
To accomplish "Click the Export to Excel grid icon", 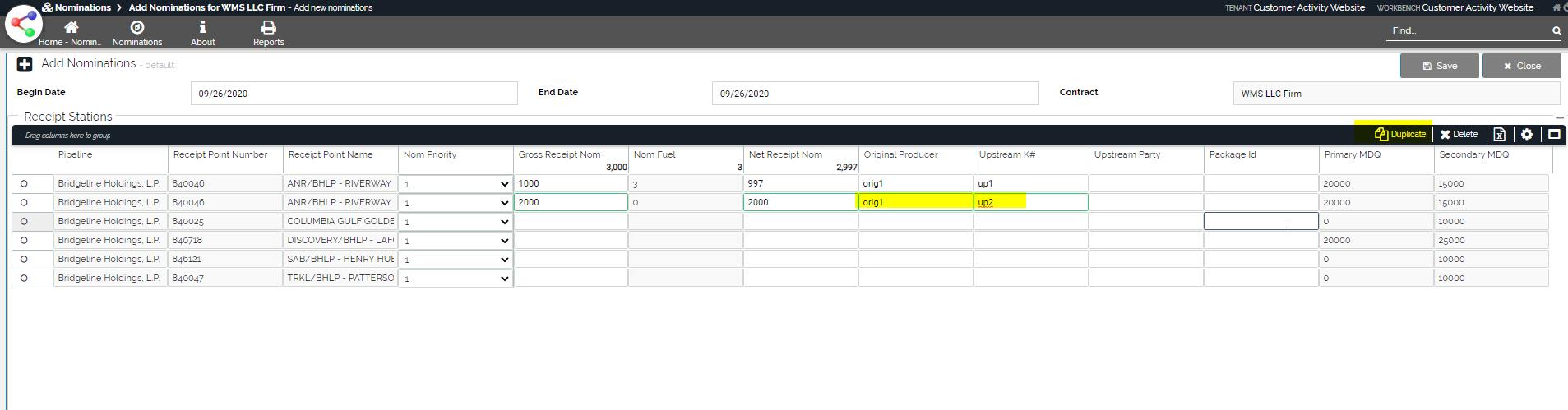I will point(1499,135).
